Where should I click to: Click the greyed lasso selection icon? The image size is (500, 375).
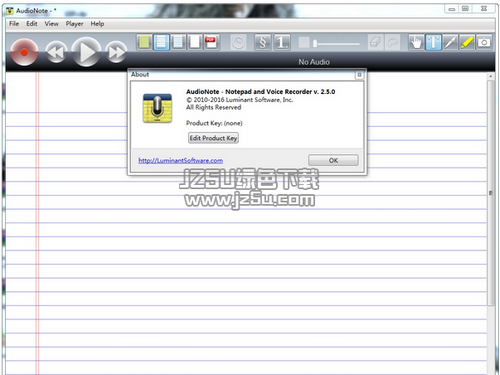click(x=392, y=43)
